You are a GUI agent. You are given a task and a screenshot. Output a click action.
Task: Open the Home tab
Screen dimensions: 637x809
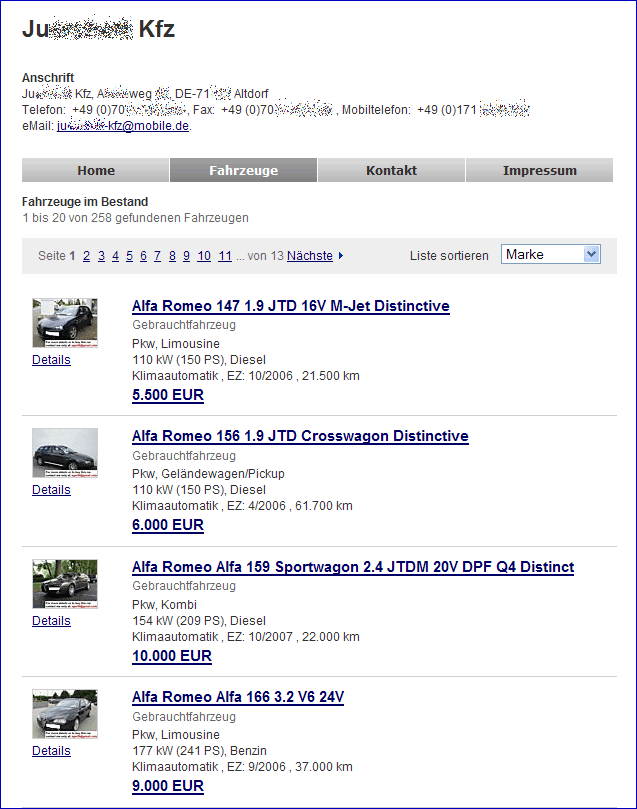click(96, 170)
